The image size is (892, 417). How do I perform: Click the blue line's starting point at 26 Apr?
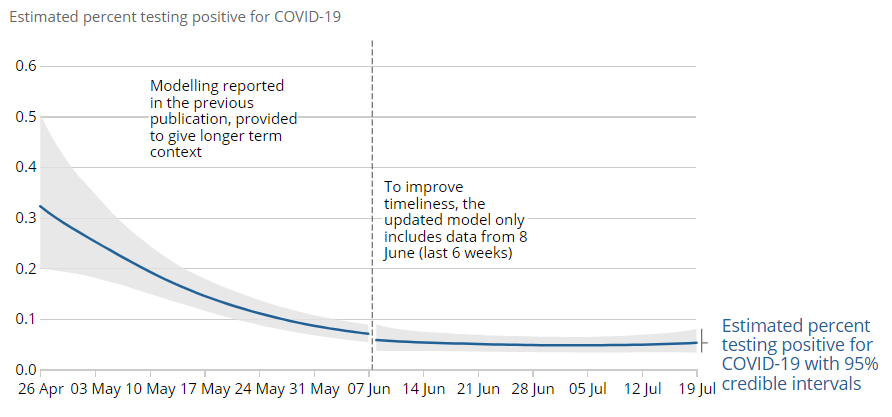(40, 206)
